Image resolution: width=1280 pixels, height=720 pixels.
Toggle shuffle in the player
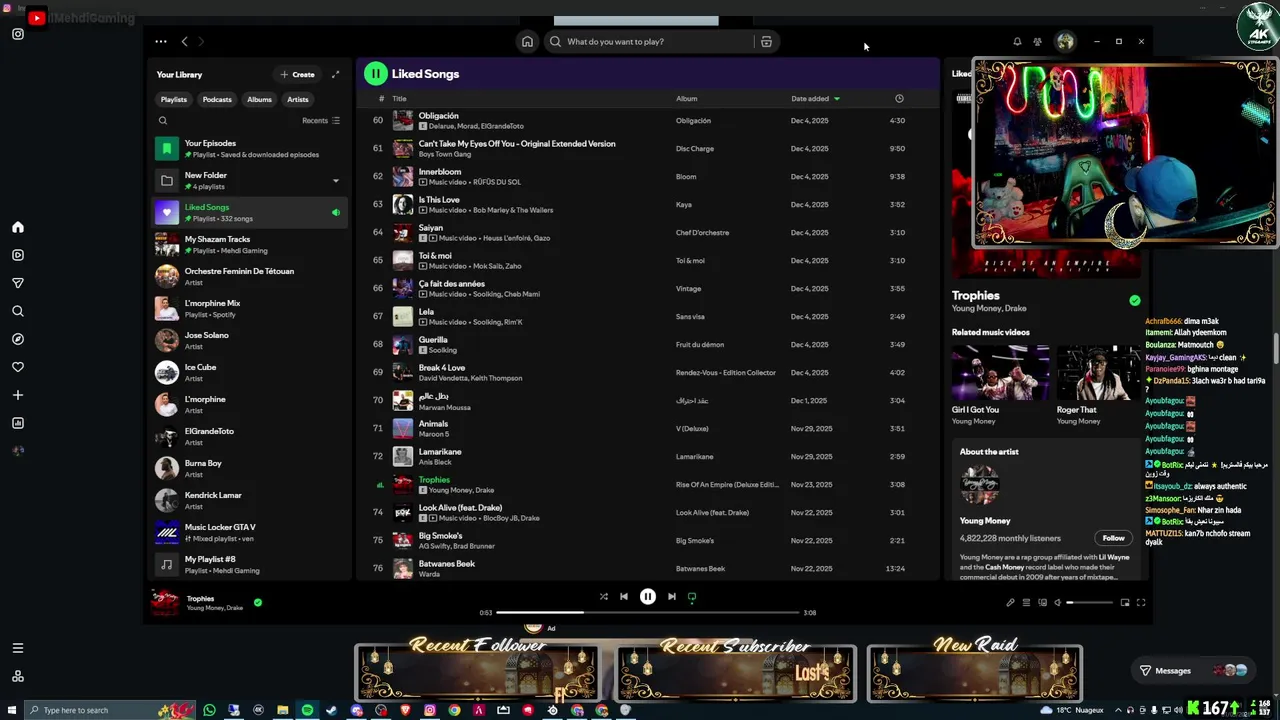[x=603, y=596]
